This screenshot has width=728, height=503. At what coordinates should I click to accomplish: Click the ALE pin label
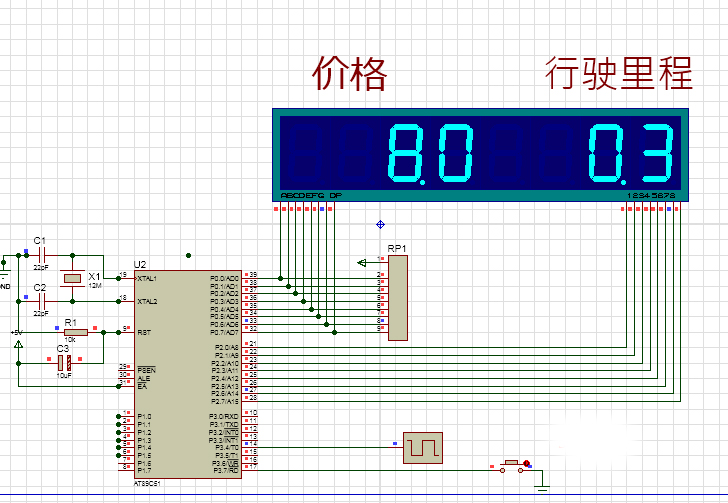pos(143,379)
